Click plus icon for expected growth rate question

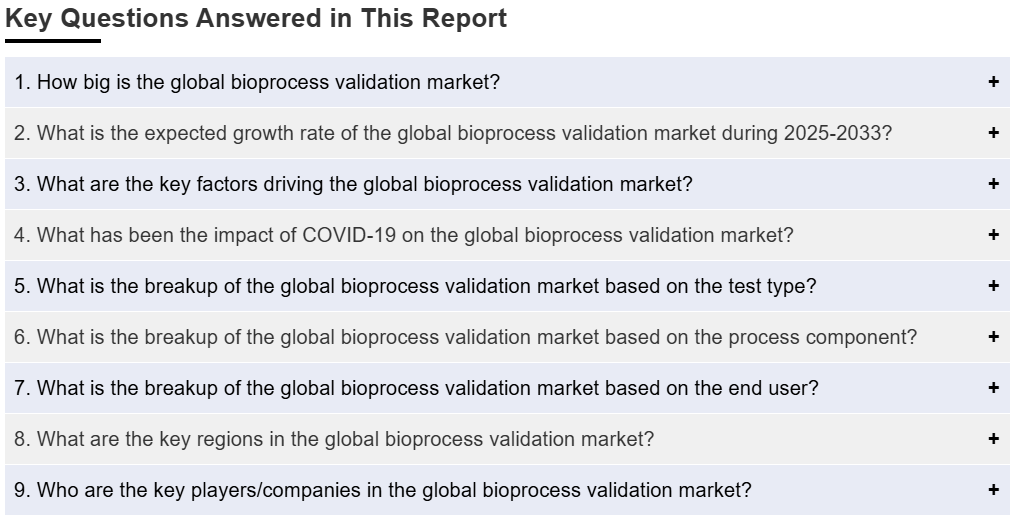tap(993, 133)
